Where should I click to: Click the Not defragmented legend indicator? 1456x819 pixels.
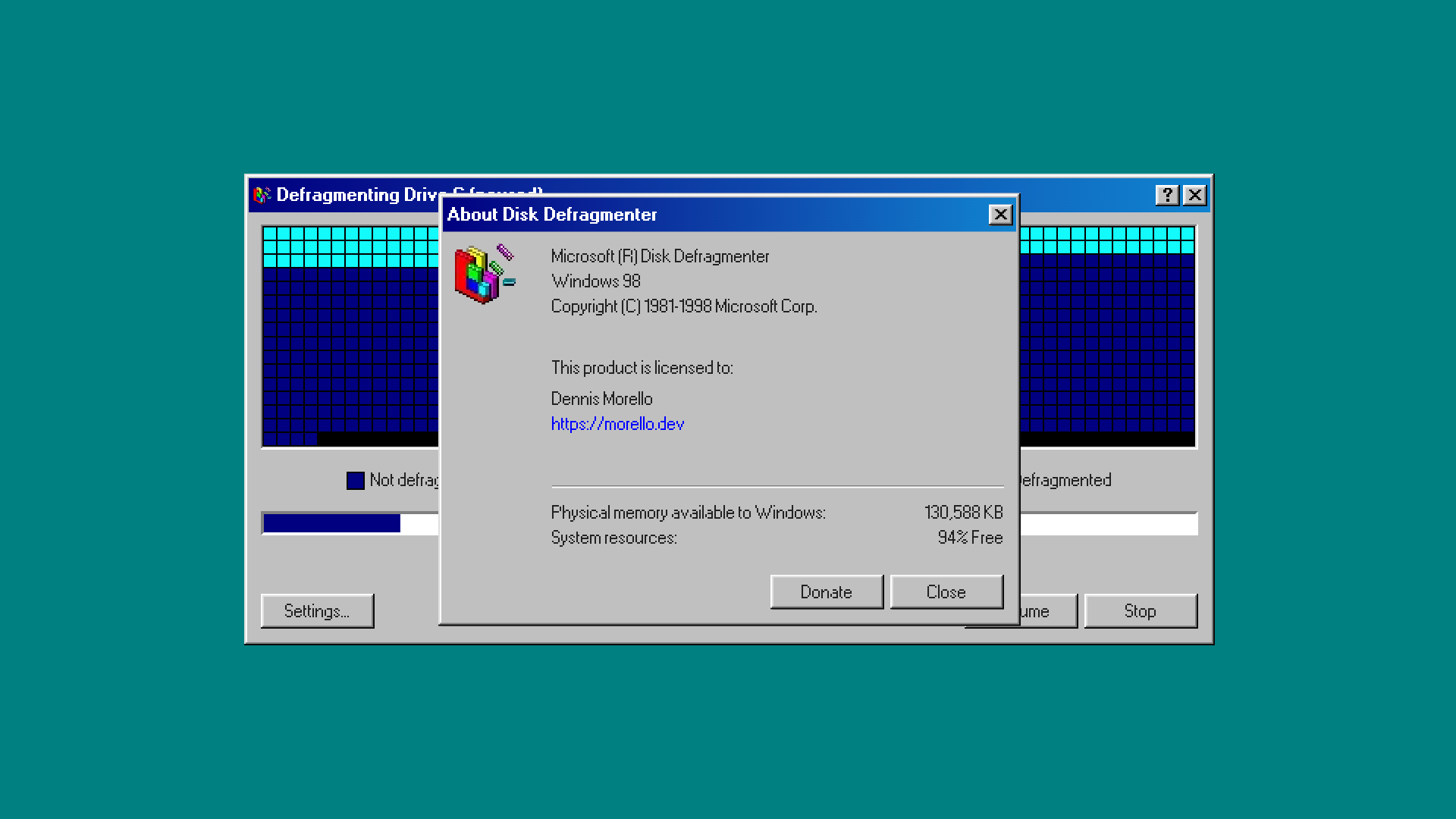[357, 480]
